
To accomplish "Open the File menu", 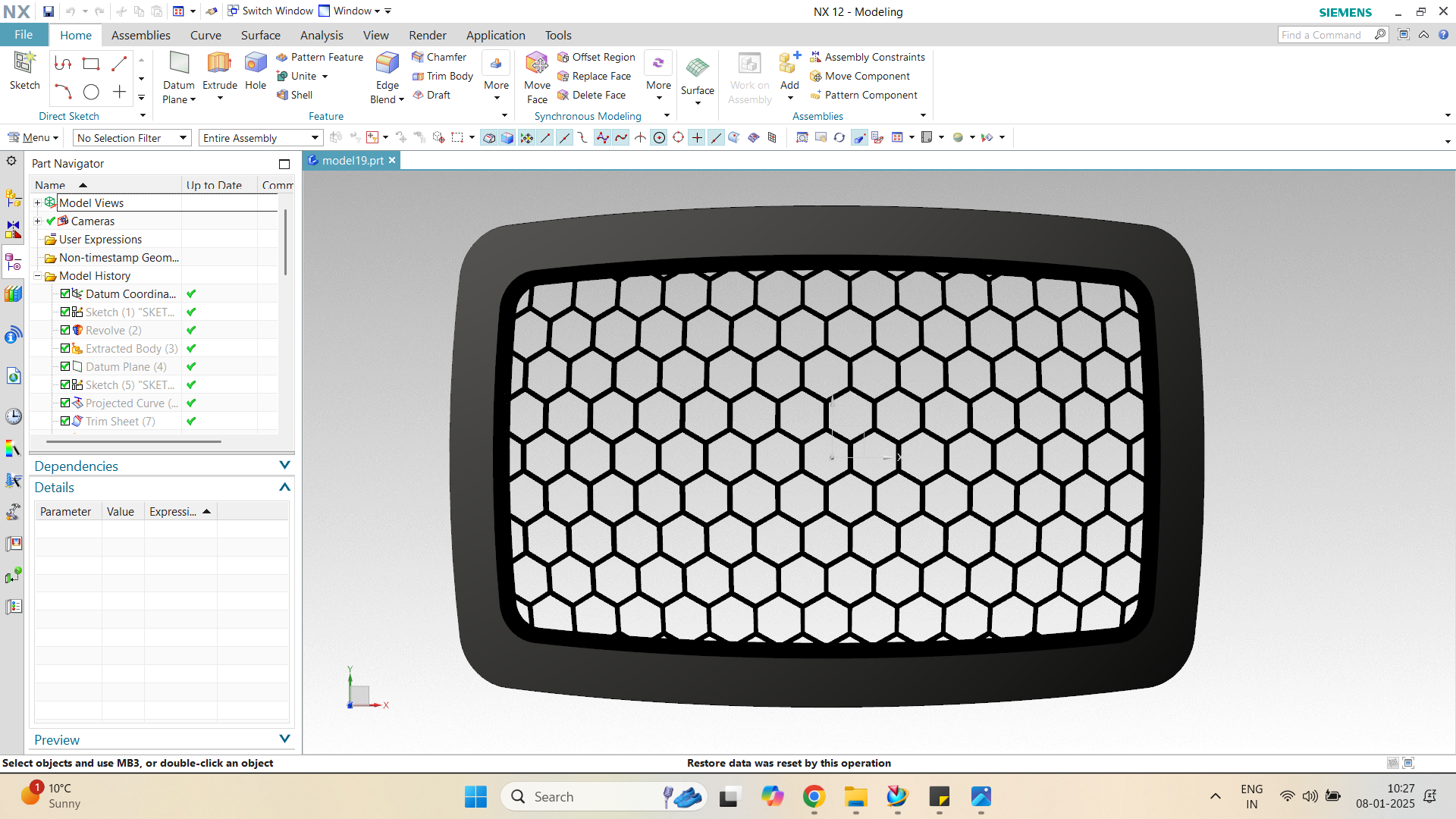I will (x=24, y=35).
